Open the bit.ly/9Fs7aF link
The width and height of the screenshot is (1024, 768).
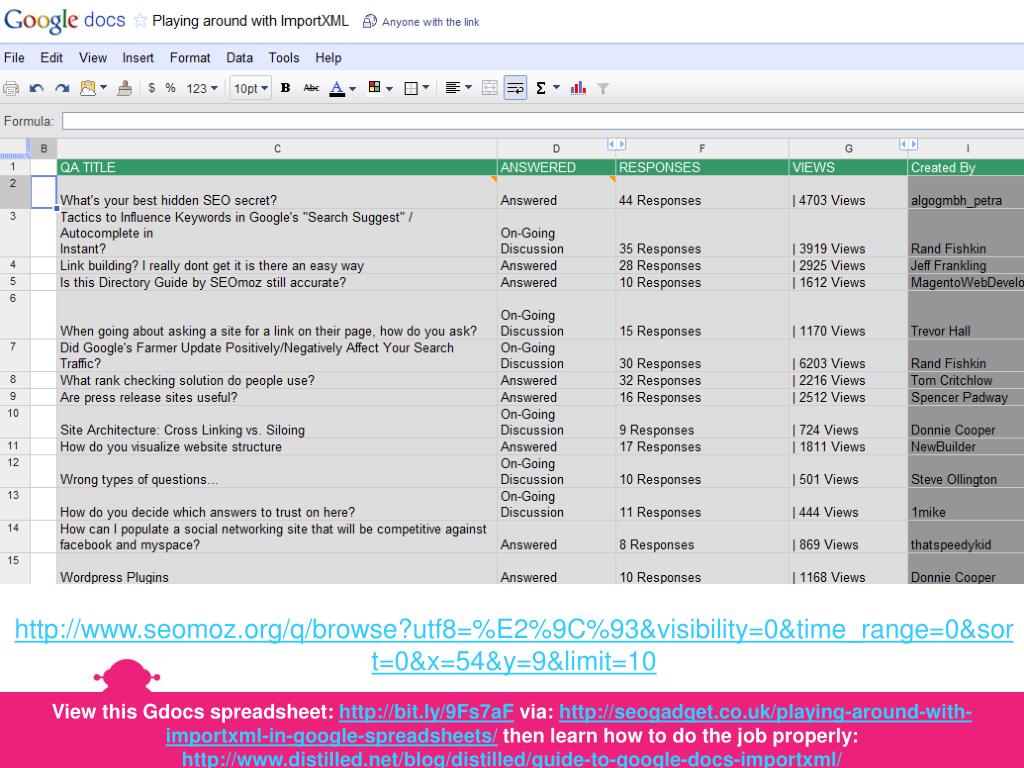point(426,711)
